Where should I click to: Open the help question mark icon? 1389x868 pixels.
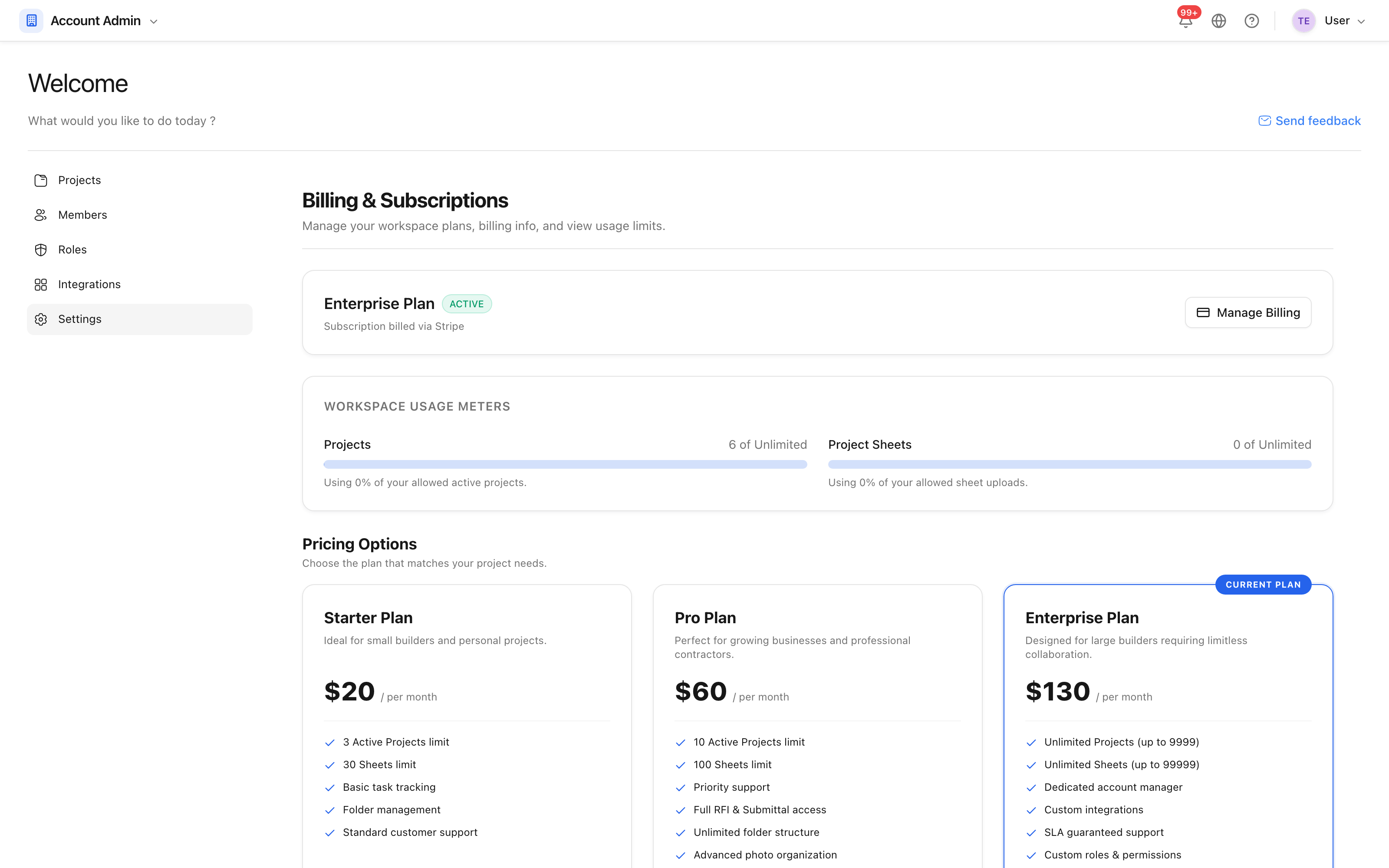coord(1252,21)
